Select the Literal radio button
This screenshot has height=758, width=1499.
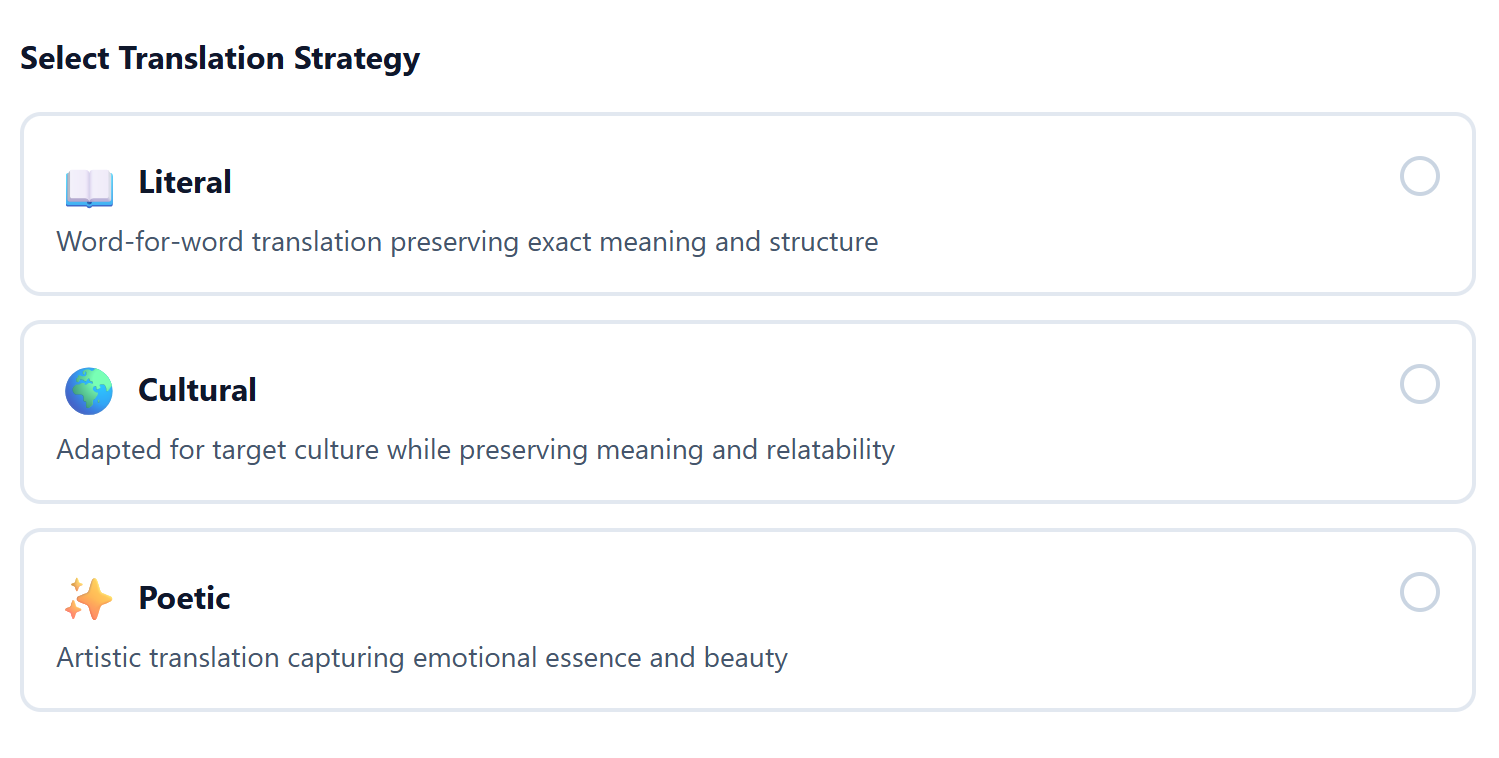pos(1419,176)
